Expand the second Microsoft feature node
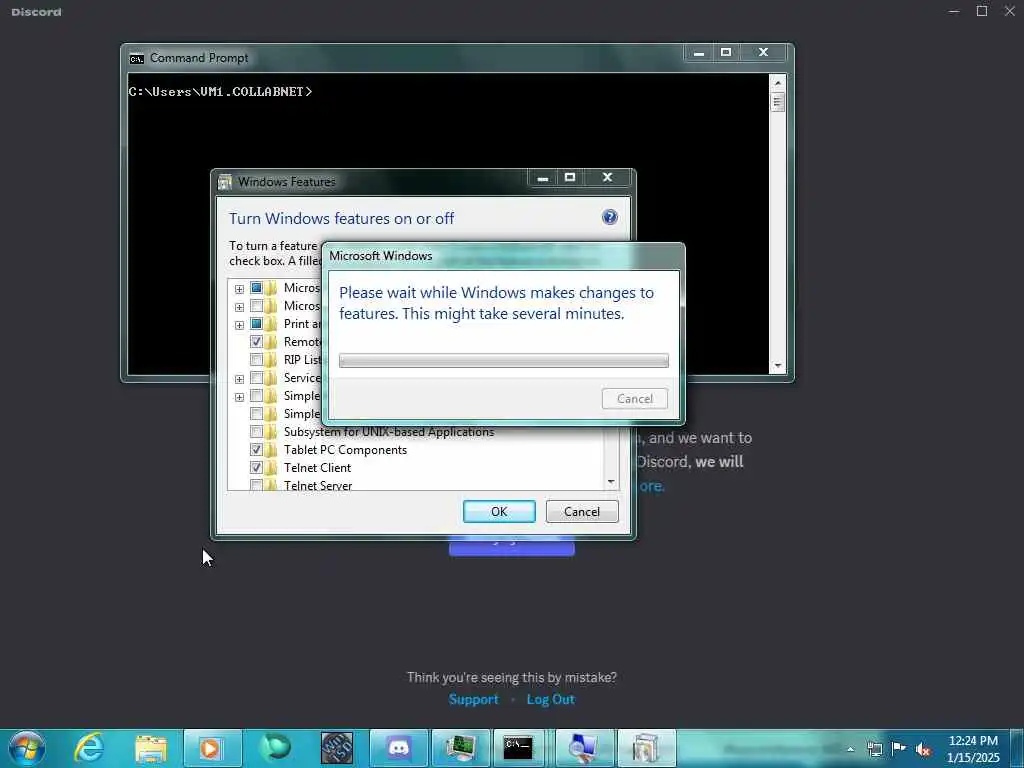 pos(240,307)
